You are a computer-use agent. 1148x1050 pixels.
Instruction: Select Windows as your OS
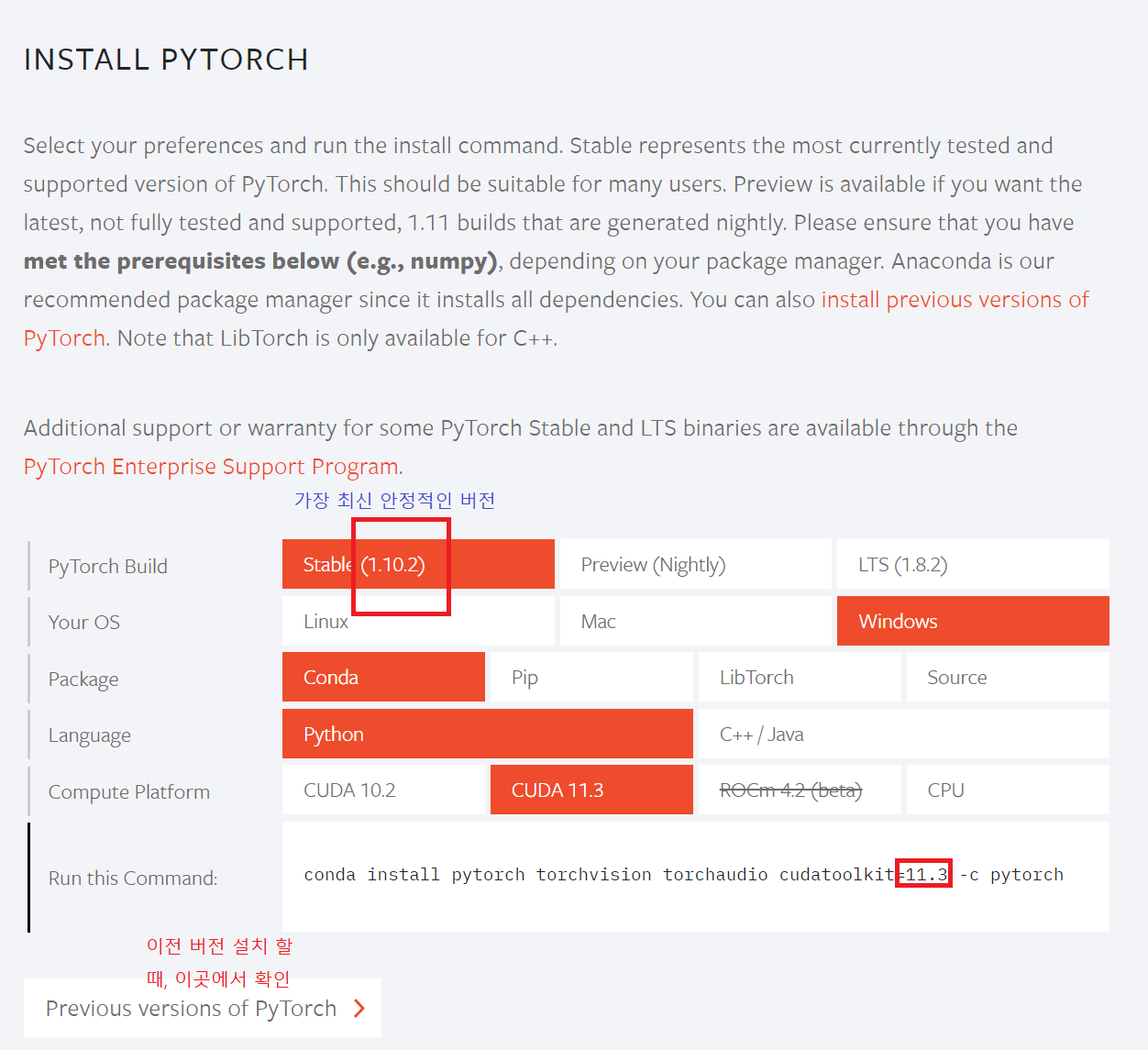(972, 621)
